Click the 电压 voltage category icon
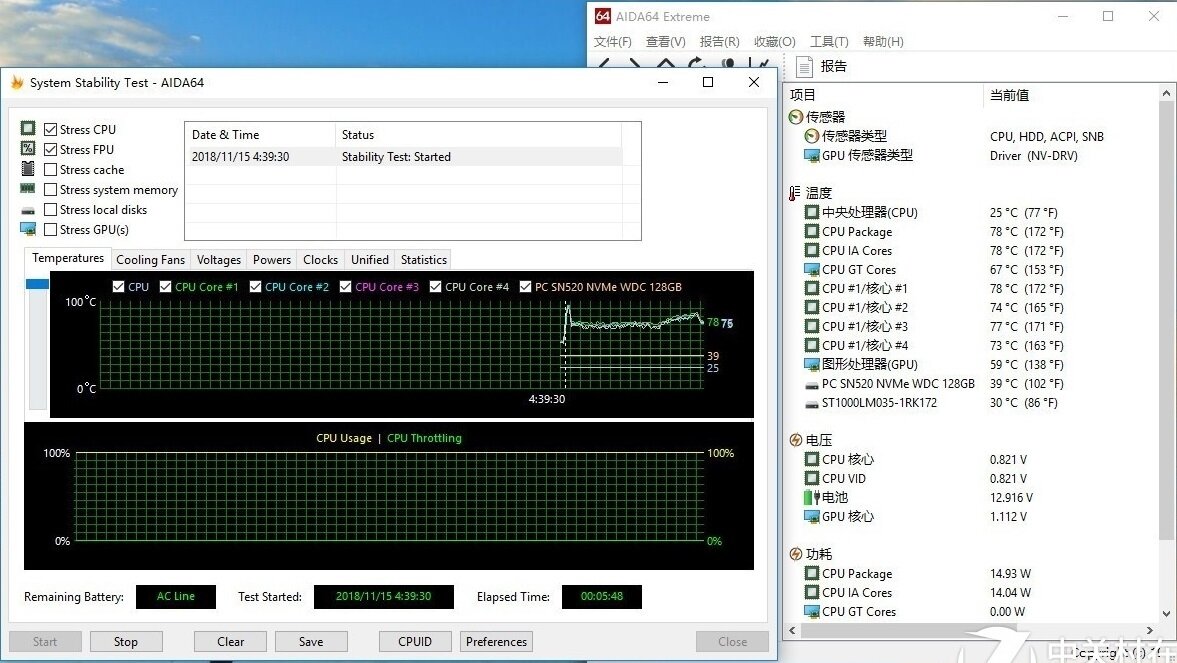Image resolution: width=1177 pixels, height=663 pixels. 796,440
